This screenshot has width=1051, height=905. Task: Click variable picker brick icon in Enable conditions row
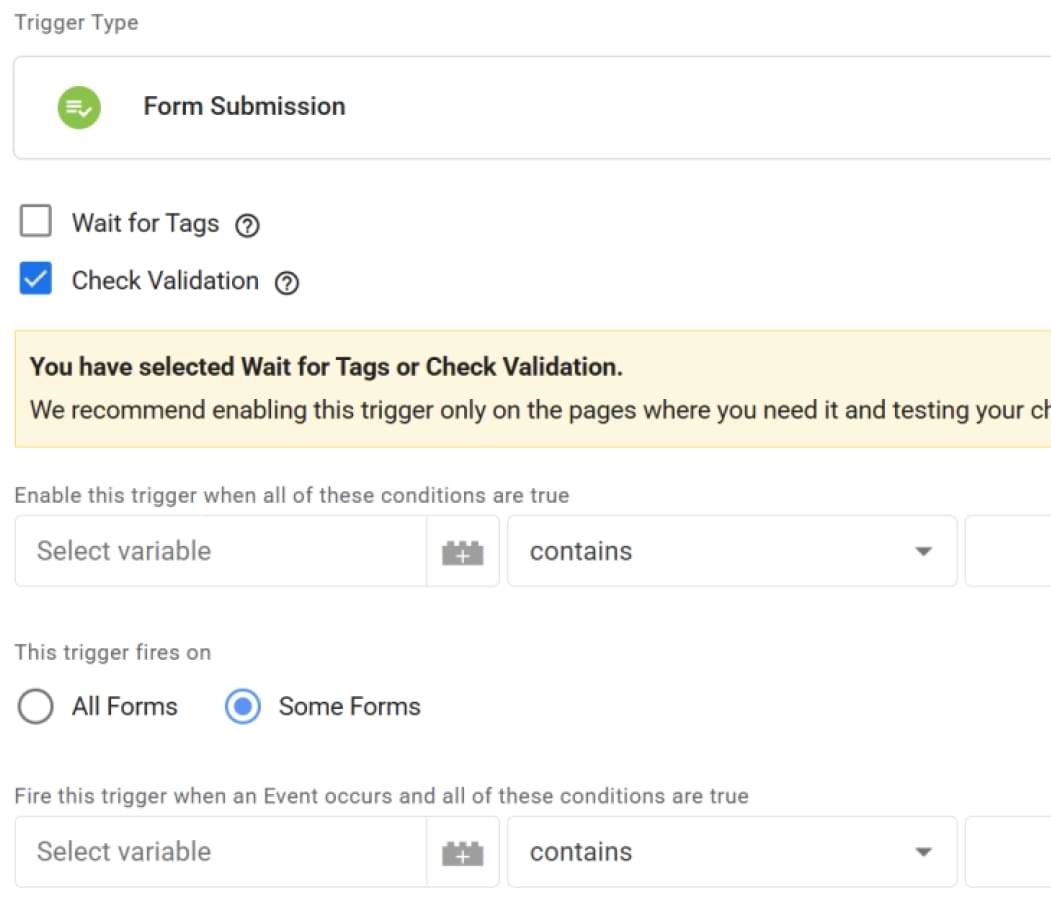(462, 552)
